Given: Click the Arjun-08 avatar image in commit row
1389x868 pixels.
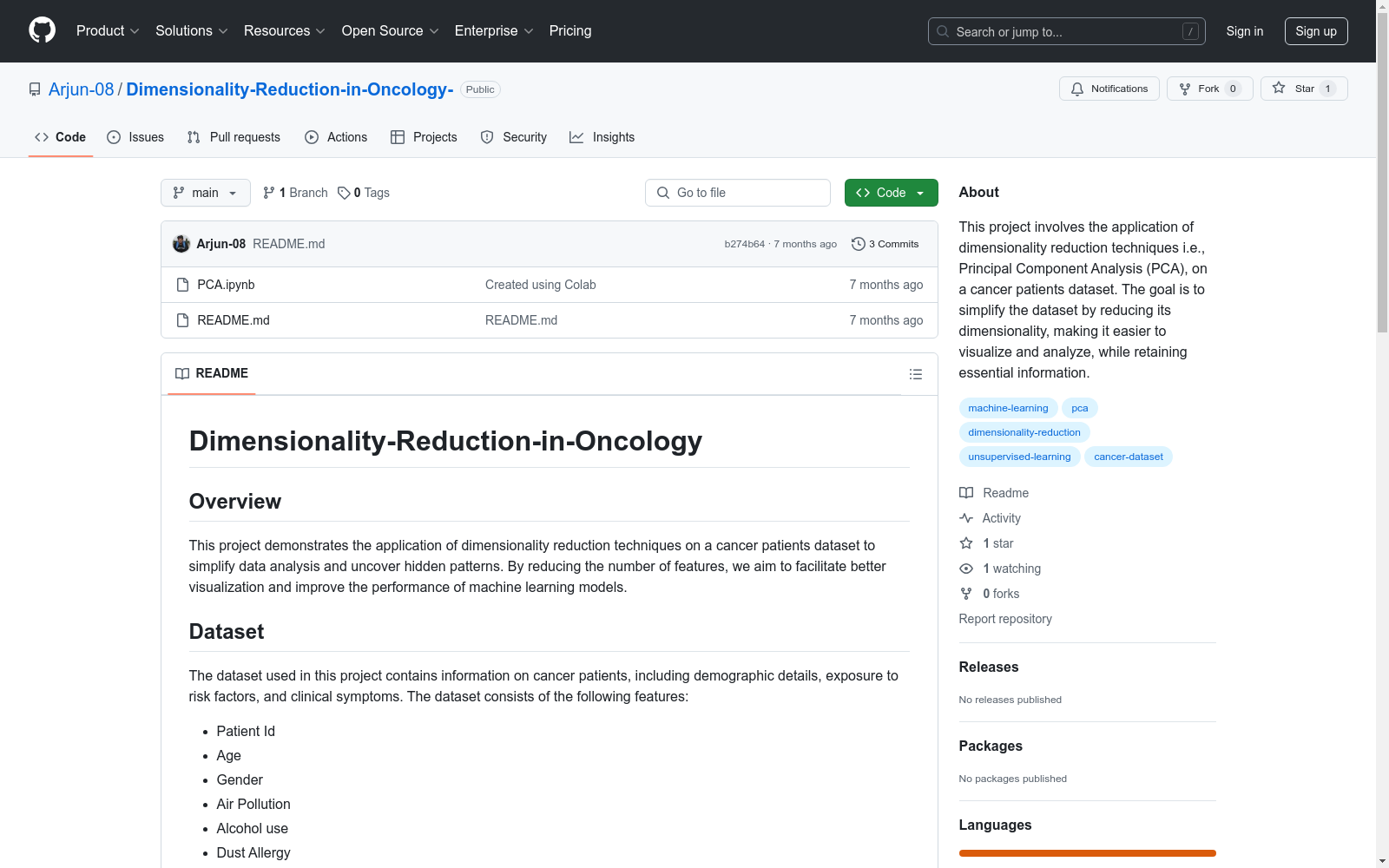Looking at the screenshot, I should (x=181, y=244).
